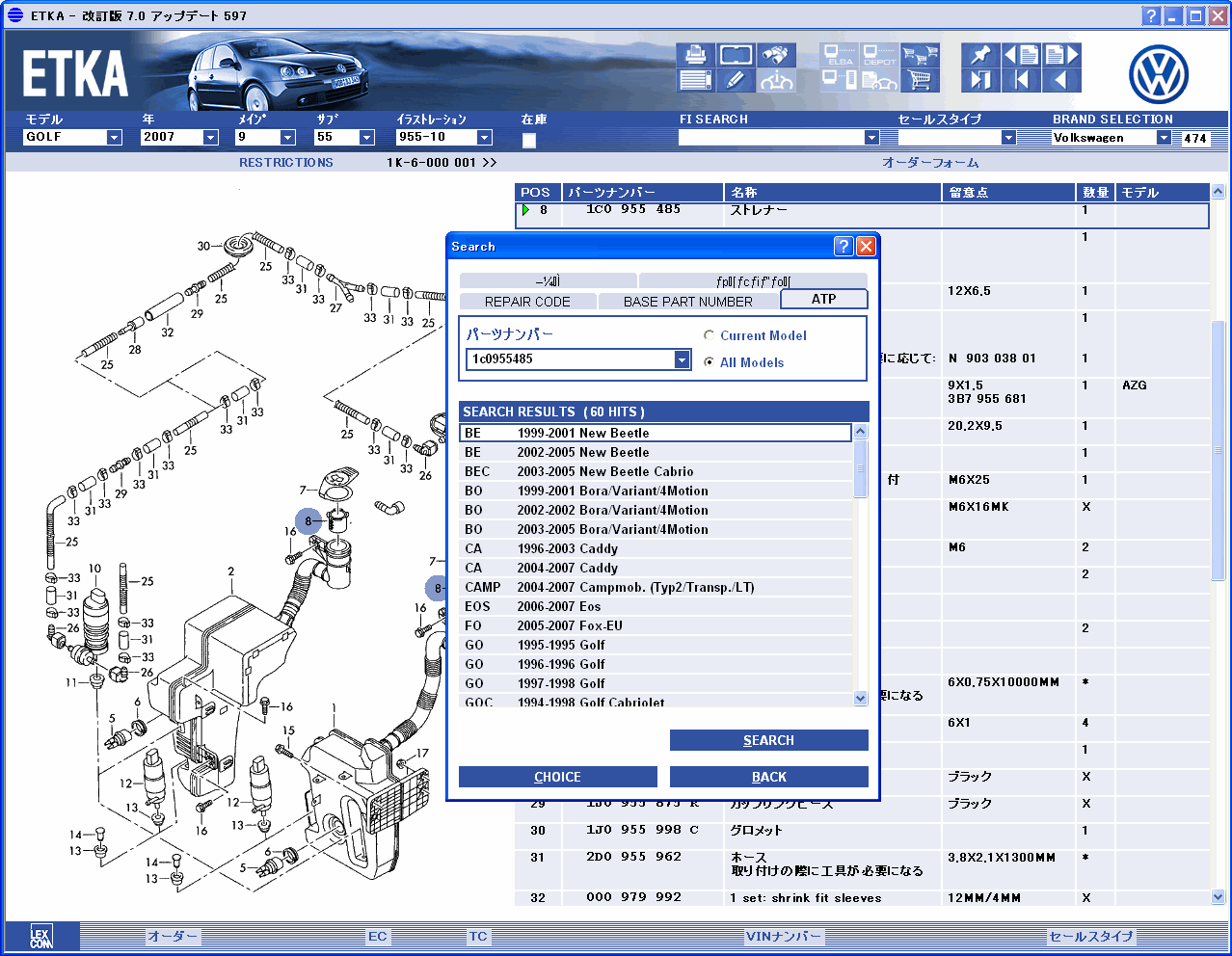
Task: Click the search results scrollbar thumb
Action: [x=861, y=468]
